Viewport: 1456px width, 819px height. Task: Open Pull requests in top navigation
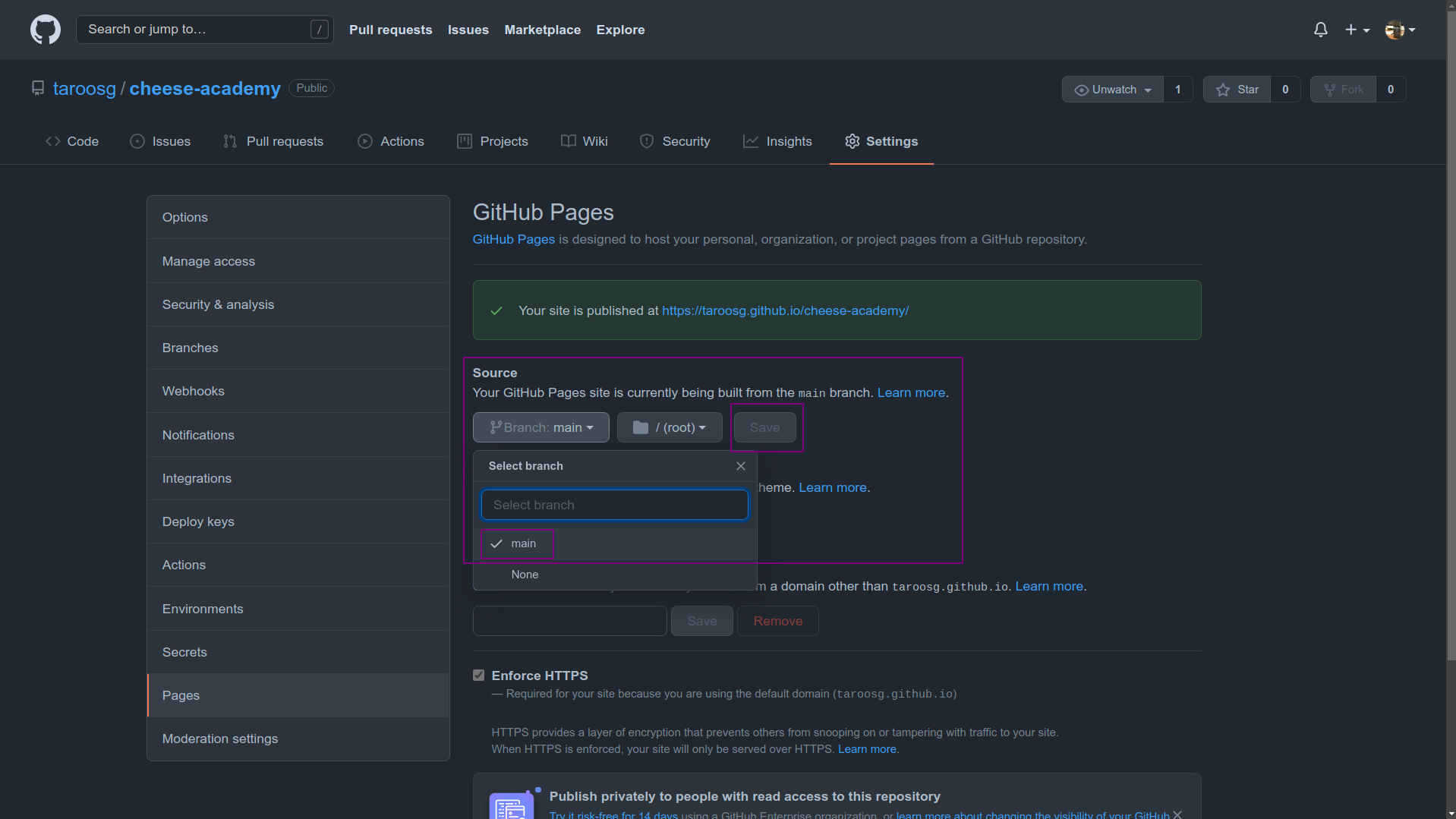pos(390,30)
